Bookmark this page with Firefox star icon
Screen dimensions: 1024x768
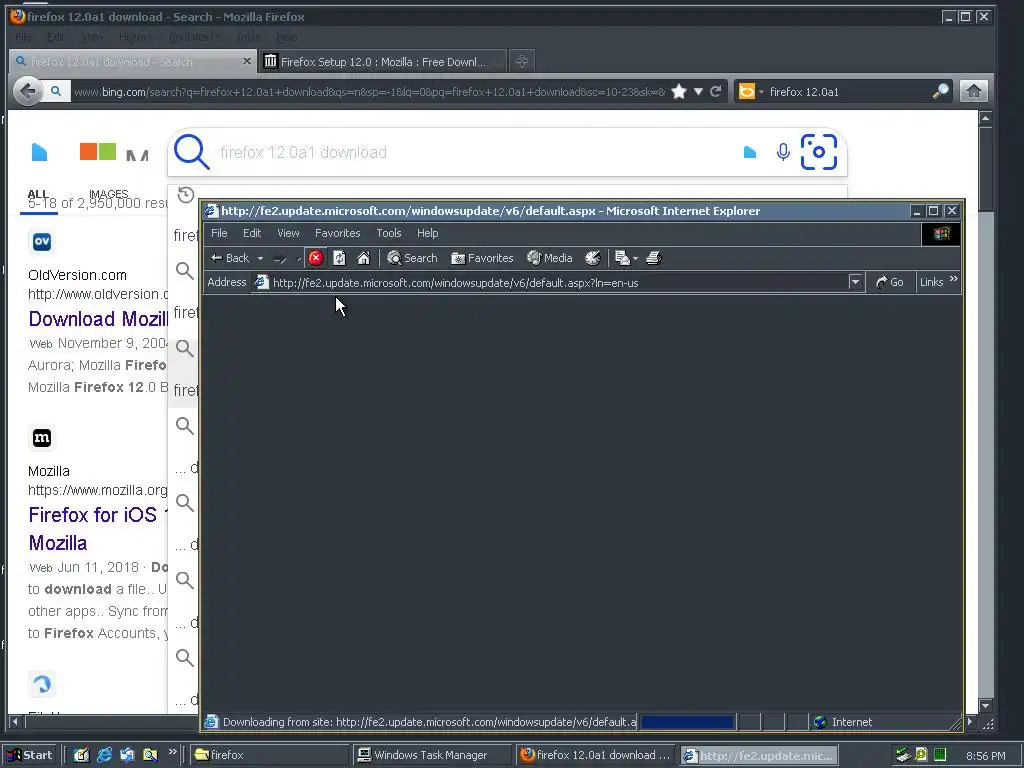679,91
